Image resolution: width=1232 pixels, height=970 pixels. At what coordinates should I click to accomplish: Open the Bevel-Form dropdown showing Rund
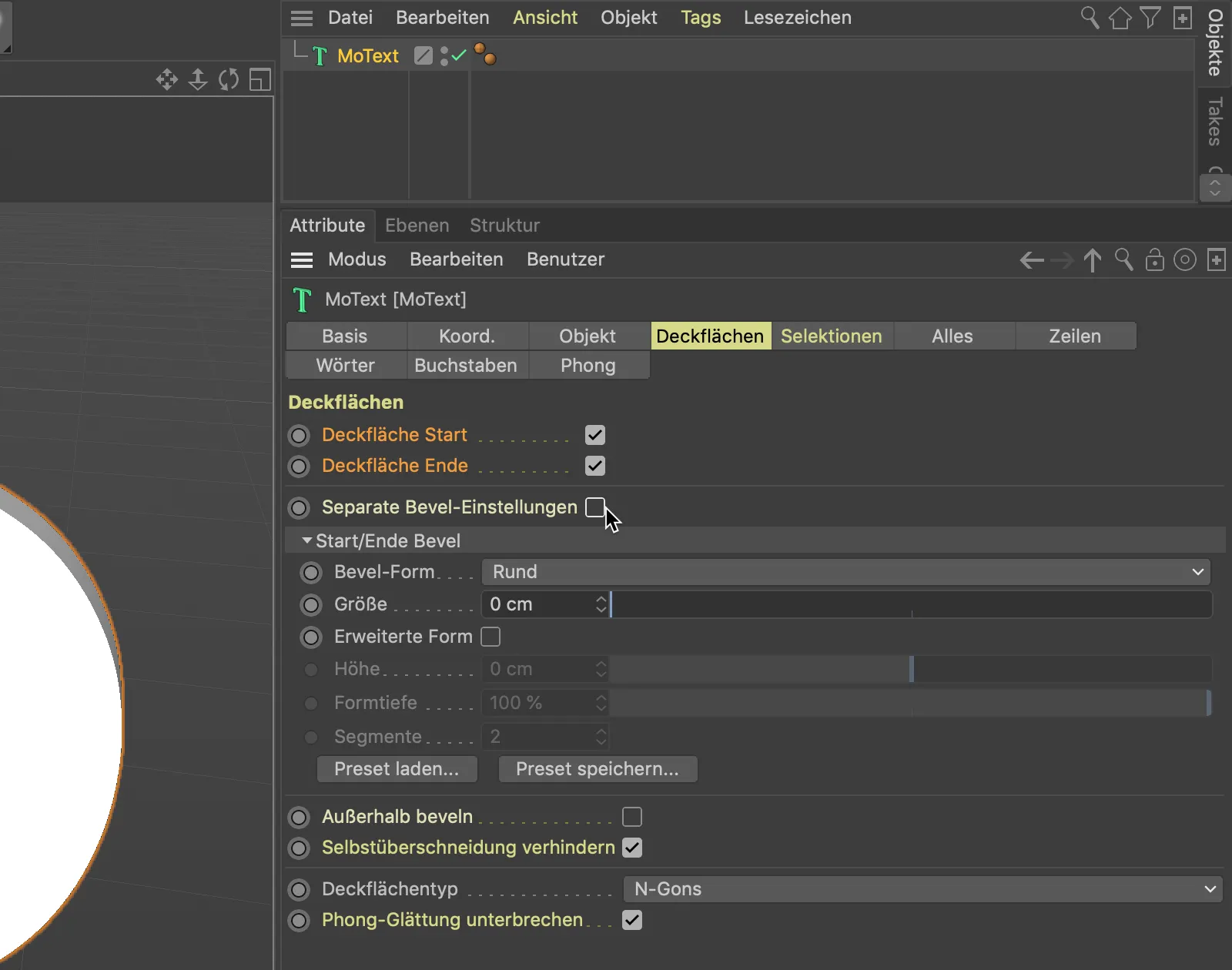(846, 572)
